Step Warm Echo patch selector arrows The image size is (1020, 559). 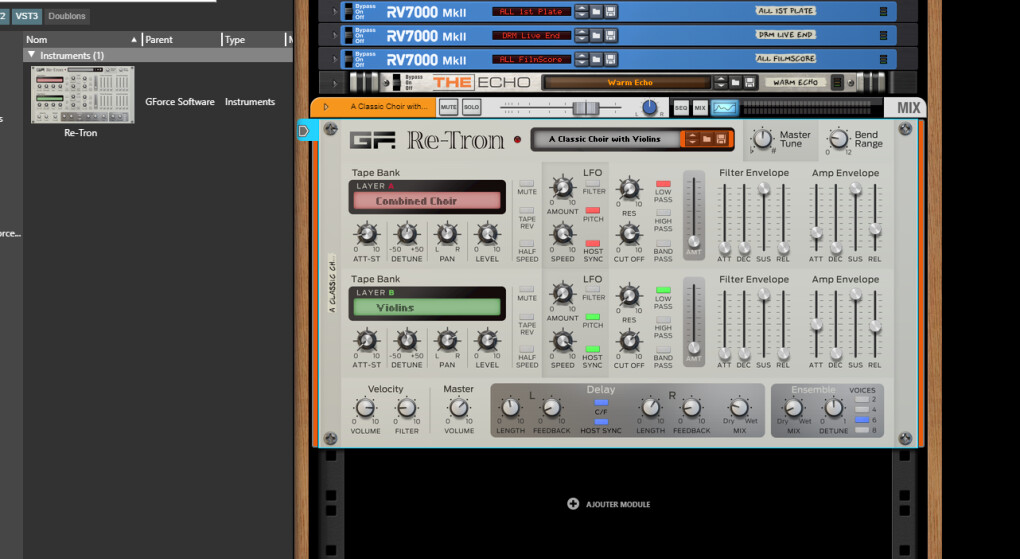click(721, 83)
